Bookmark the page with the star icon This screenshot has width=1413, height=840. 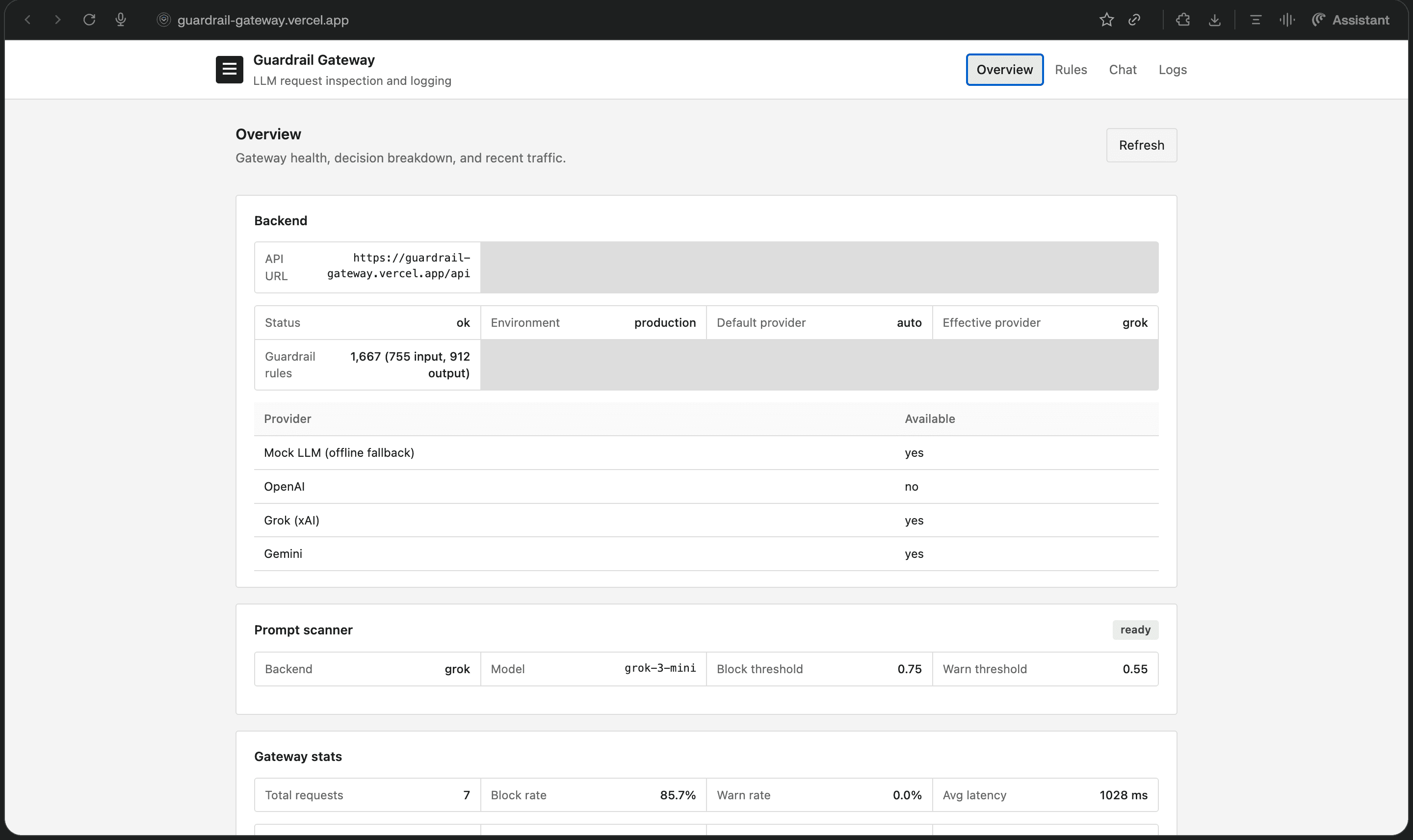tap(1106, 20)
